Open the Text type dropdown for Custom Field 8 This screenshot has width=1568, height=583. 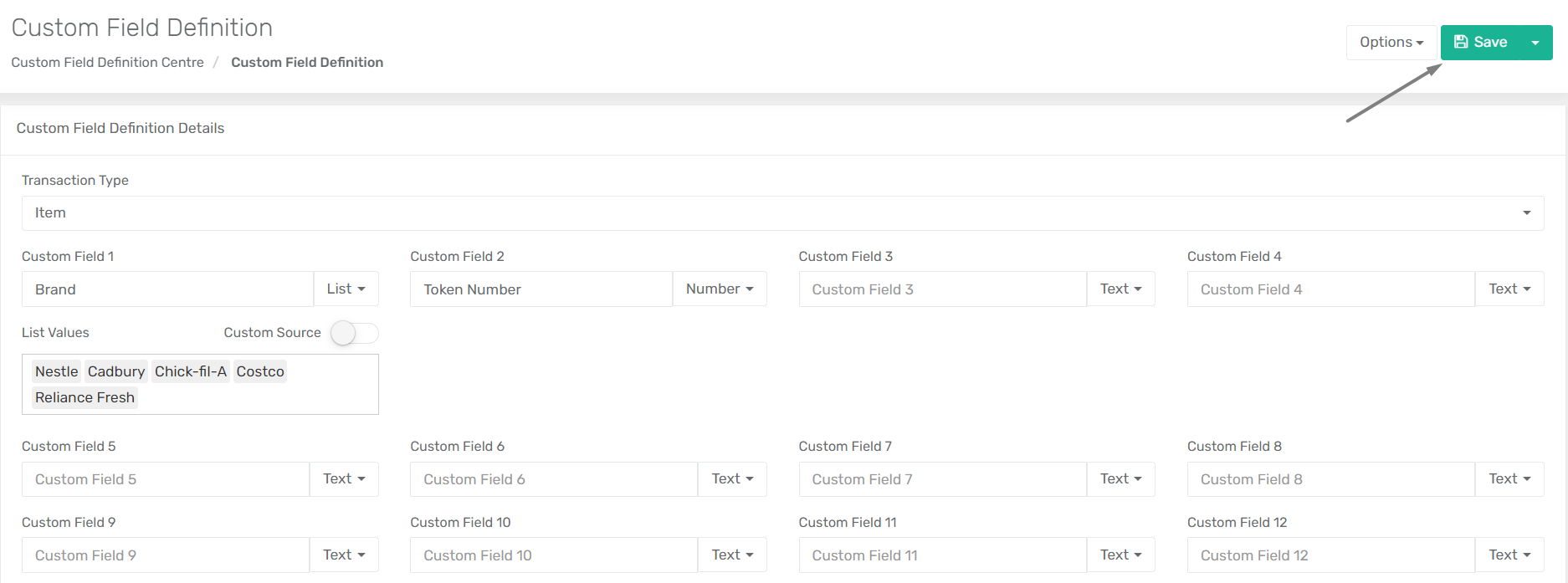coord(1509,478)
